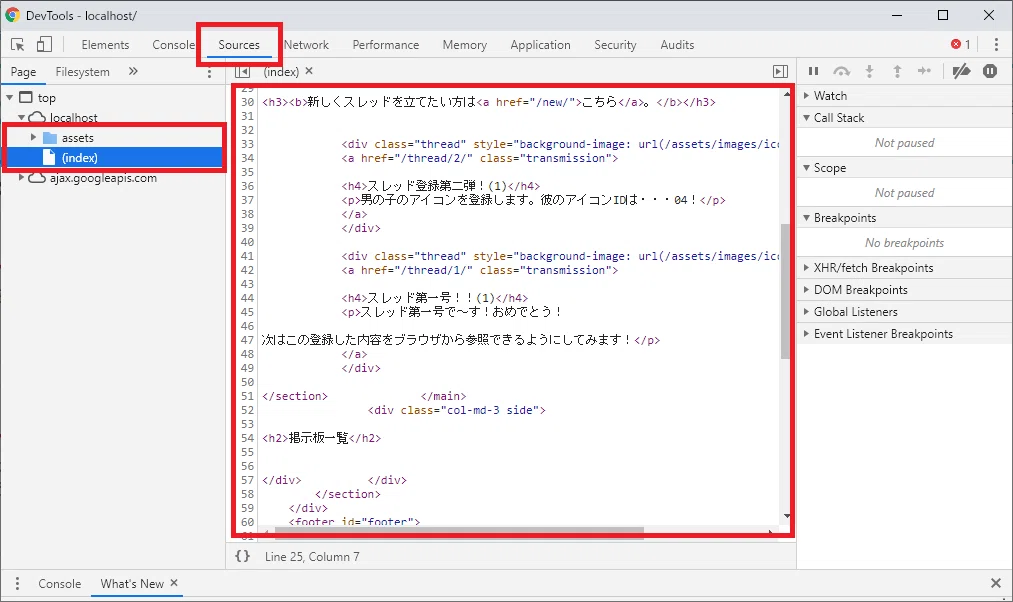1013x602 pixels.
Task: Open the DevTools customize menu icon
Action: 996,45
